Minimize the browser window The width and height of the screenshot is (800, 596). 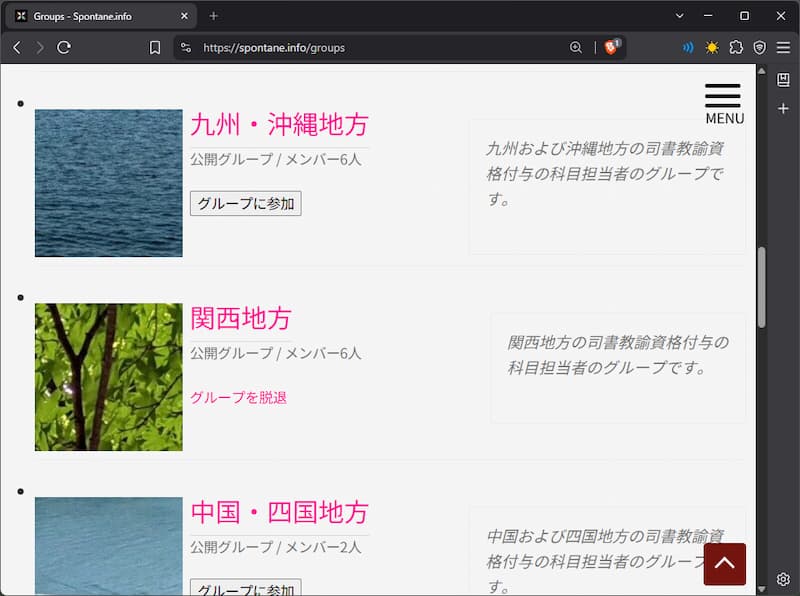coord(708,16)
